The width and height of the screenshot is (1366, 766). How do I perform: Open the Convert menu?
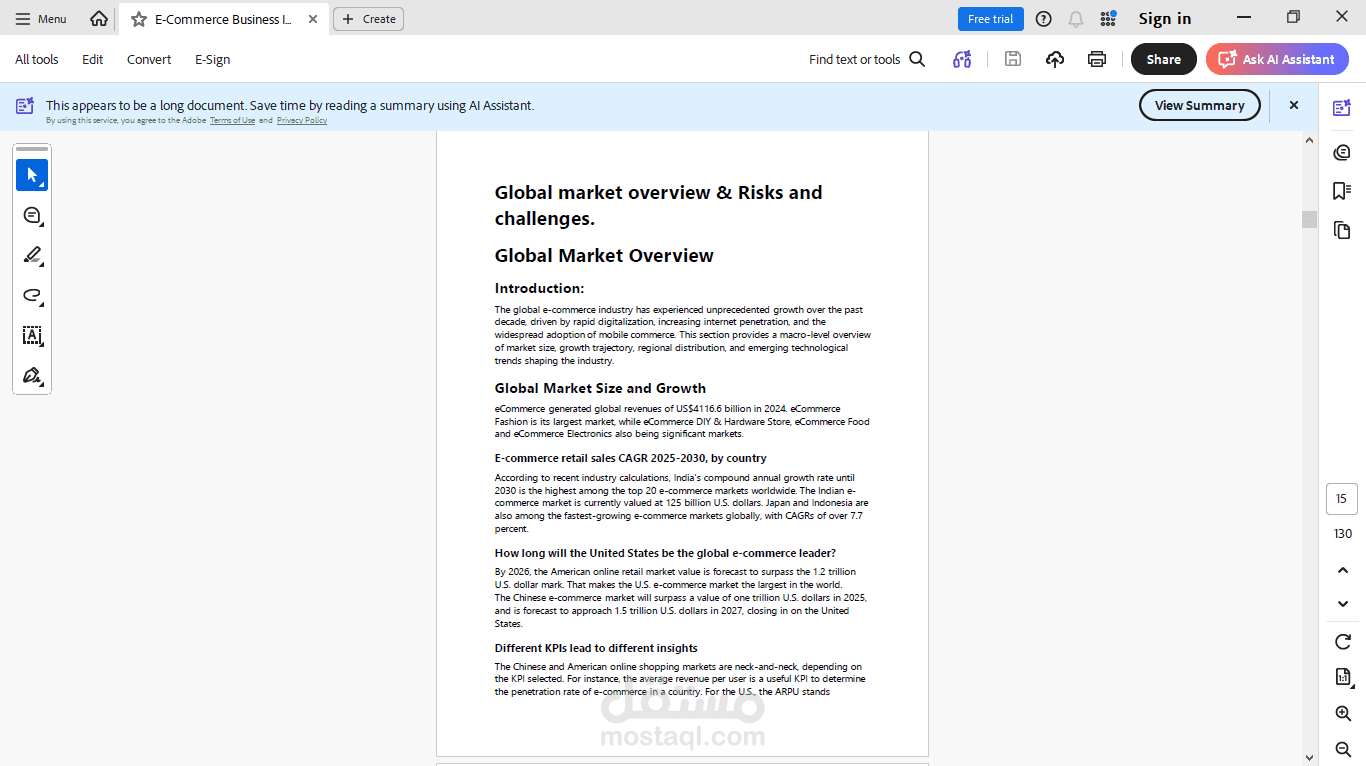149,59
